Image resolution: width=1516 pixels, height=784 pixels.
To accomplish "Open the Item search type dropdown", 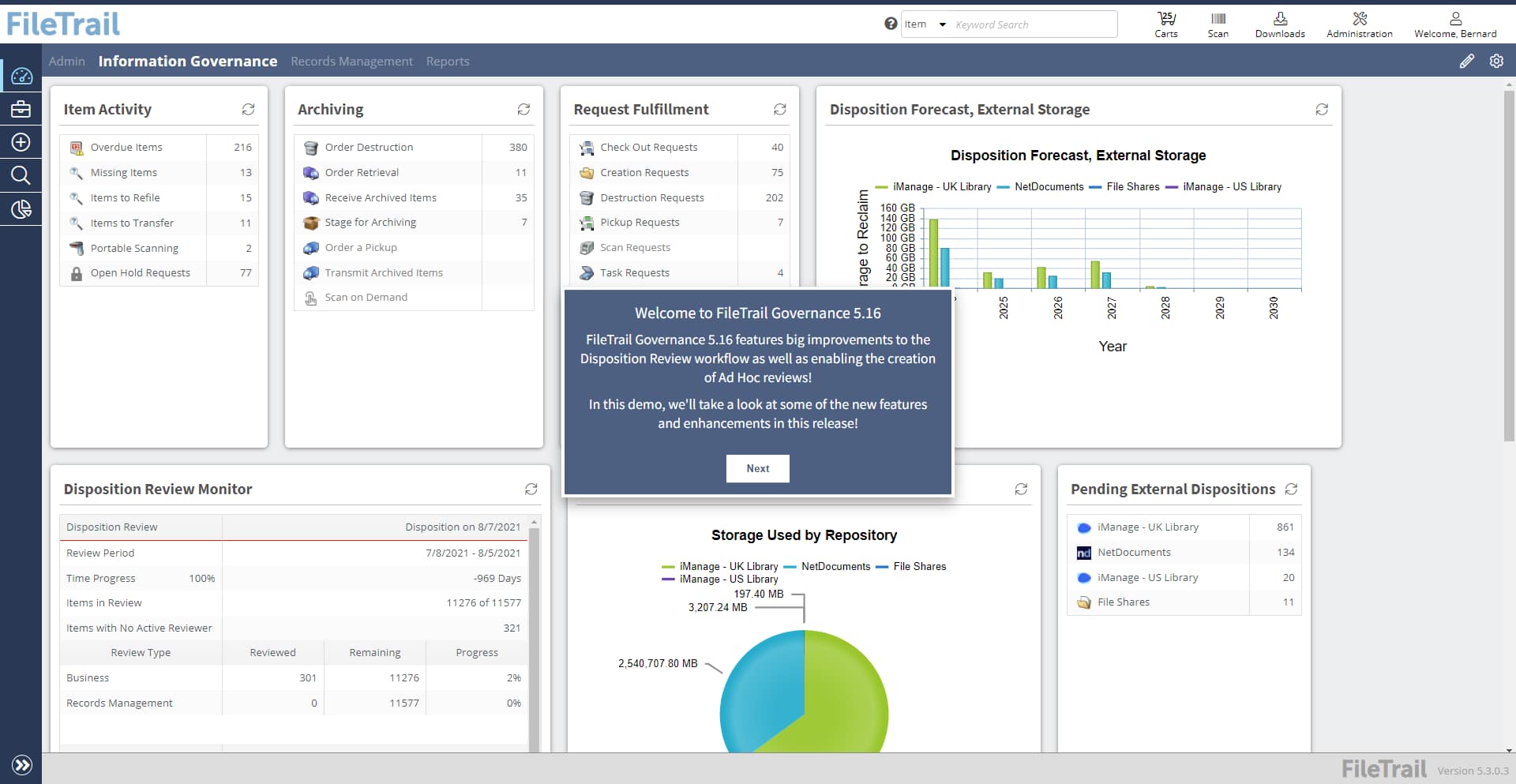I will click(925, 24).
